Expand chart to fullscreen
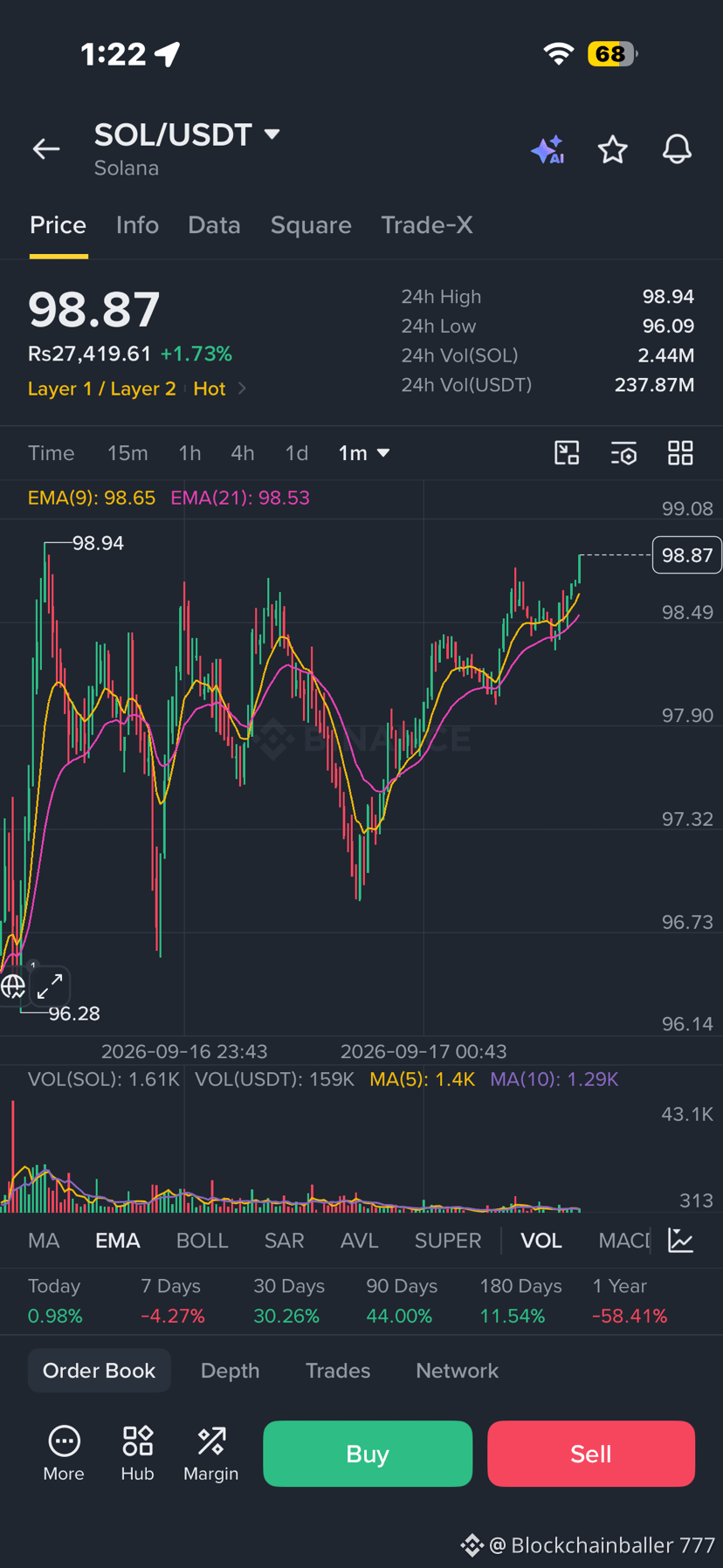This screenshot has height=1568, width=723. pos(50,986)
